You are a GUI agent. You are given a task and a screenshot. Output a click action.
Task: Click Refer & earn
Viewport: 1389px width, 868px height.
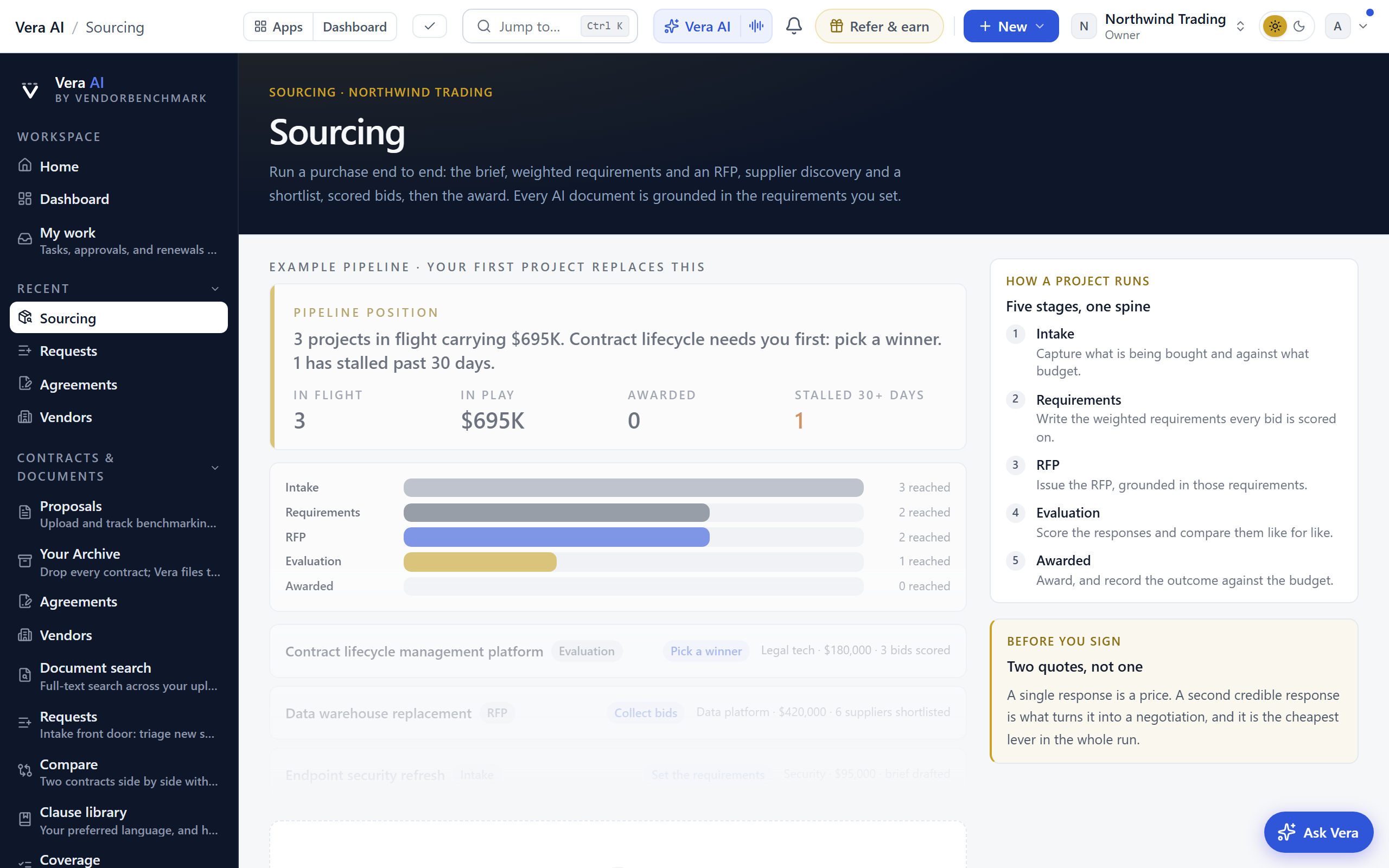pos(879,27)
